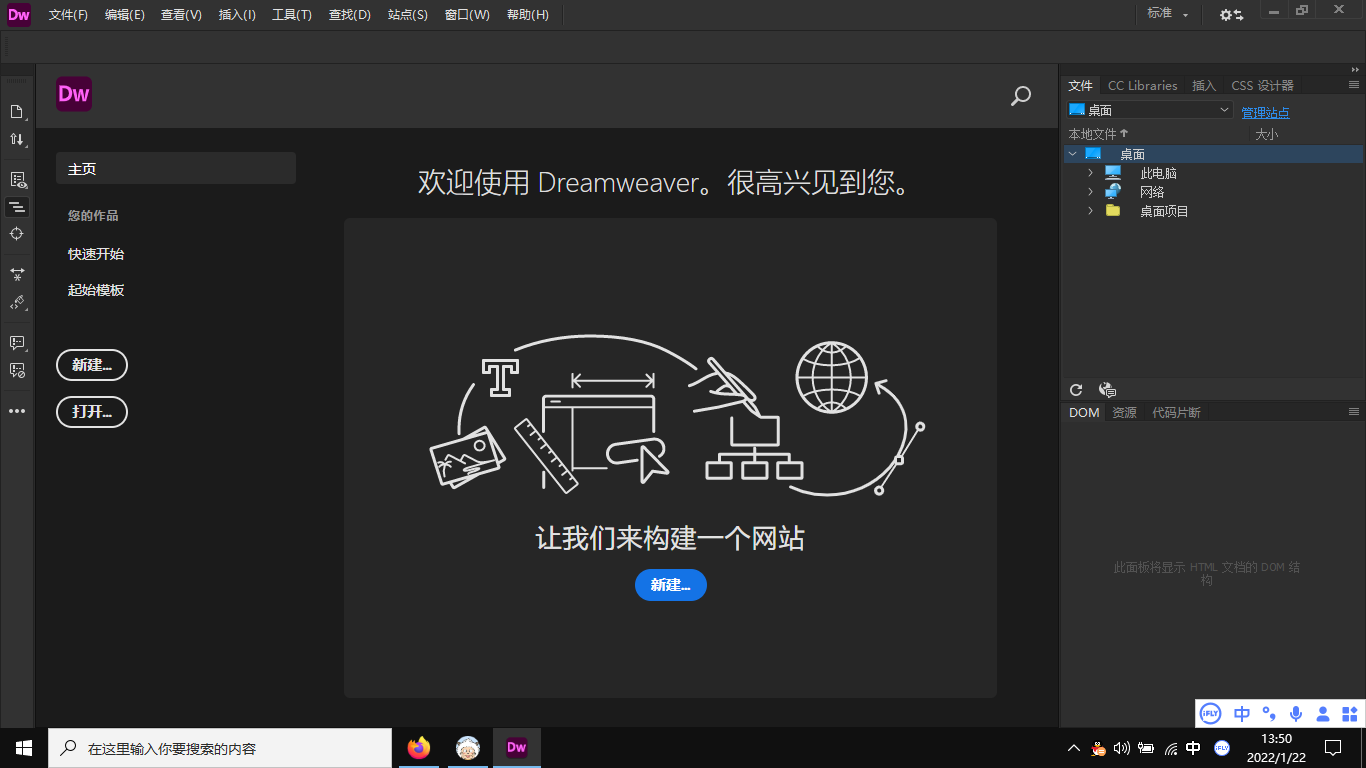Click the Format Source Code icon
This screenshot has width=1366, height=768.
pos(16,302)
